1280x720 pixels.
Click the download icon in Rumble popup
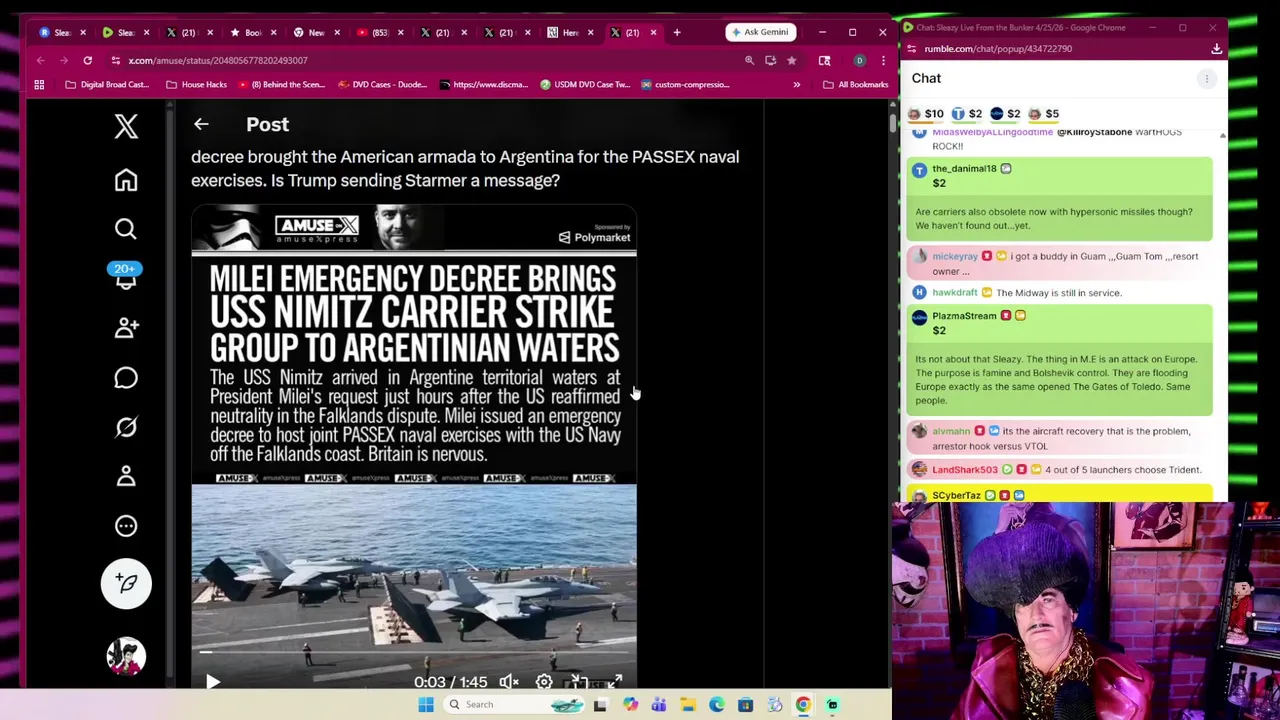[1216, 48]
